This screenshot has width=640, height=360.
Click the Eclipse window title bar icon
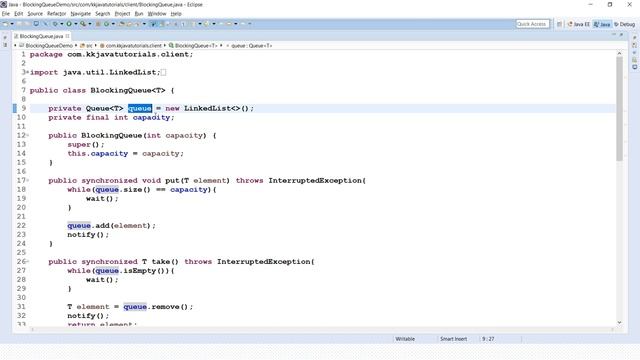[4, 4]
